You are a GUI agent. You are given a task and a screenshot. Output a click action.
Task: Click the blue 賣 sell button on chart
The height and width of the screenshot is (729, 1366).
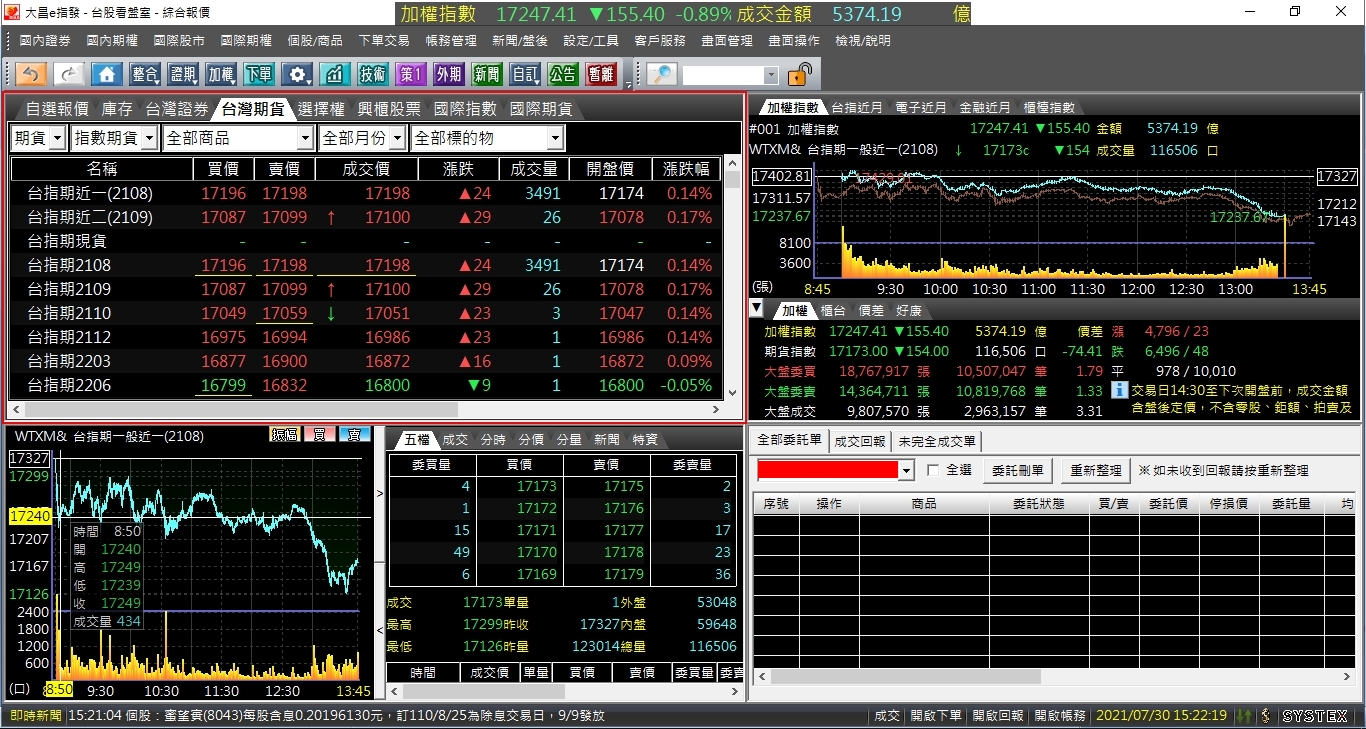[x=354, y=434]
